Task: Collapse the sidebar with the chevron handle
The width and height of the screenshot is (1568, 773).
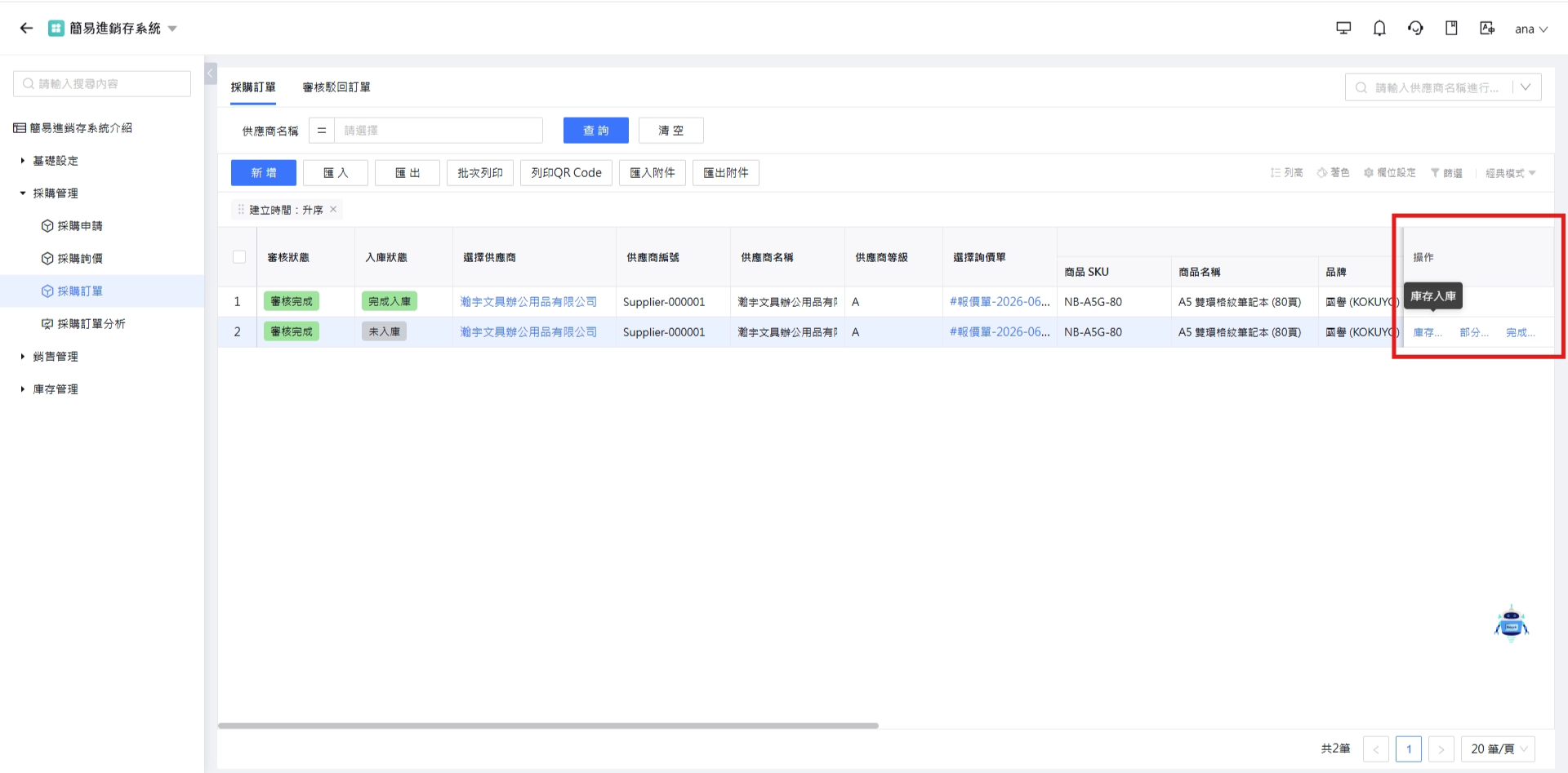Action: coord(210,73)
